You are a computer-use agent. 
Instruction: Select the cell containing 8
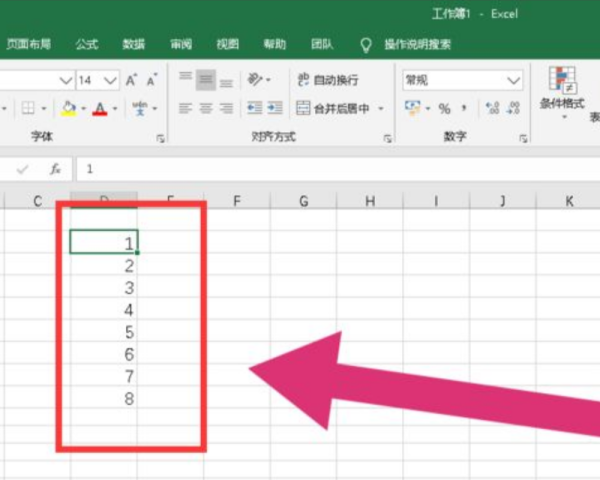[104, 398]
